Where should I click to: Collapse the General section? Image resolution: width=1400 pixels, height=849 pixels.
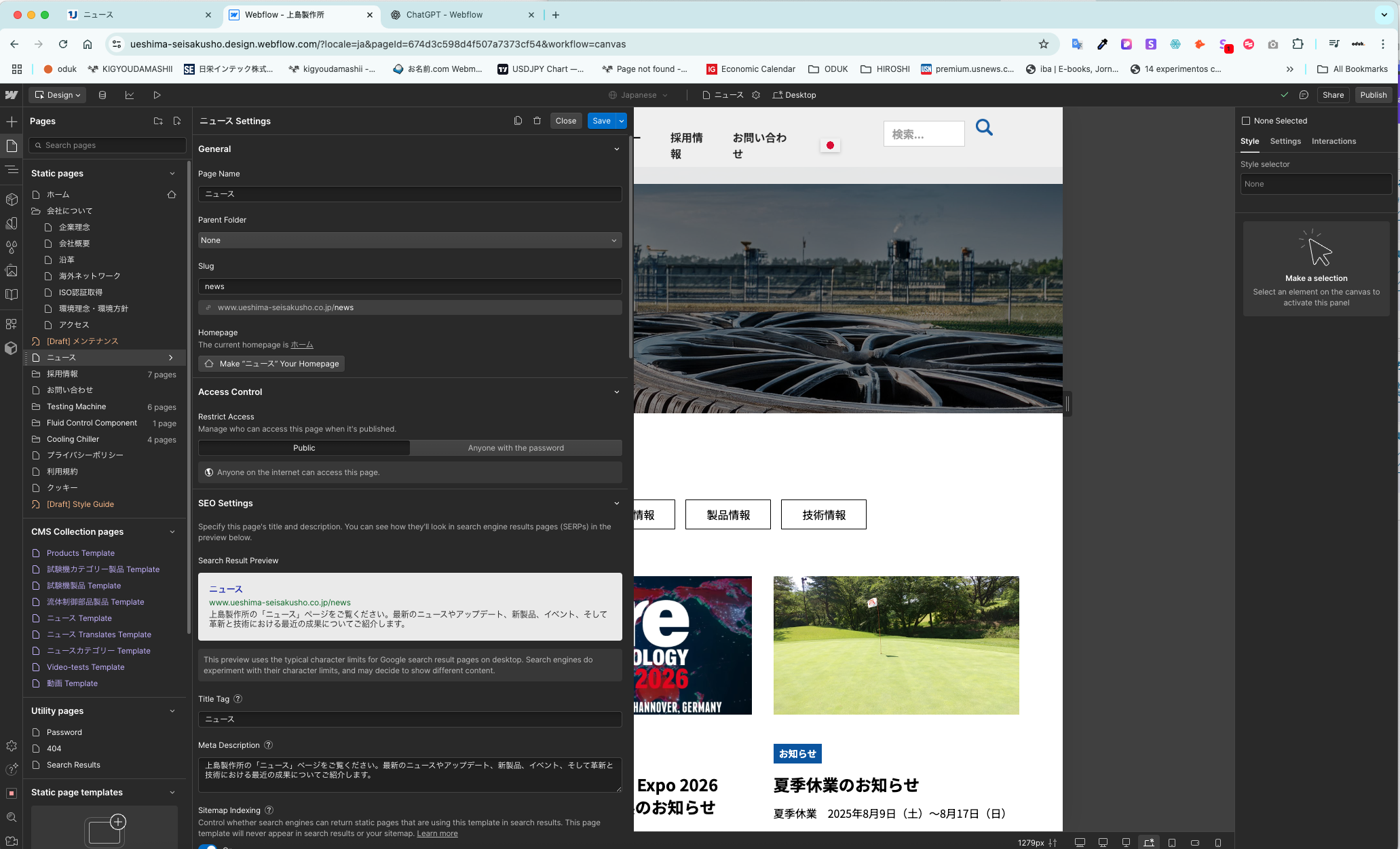[617, 149]
